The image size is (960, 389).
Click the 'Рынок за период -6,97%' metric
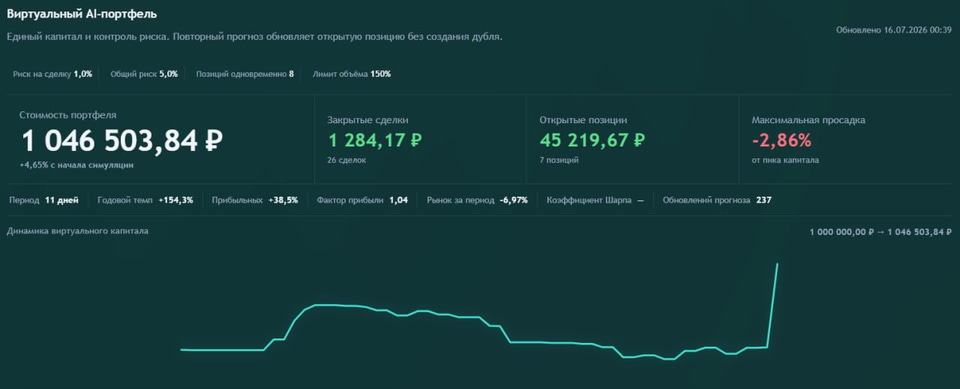click(478, 200)
